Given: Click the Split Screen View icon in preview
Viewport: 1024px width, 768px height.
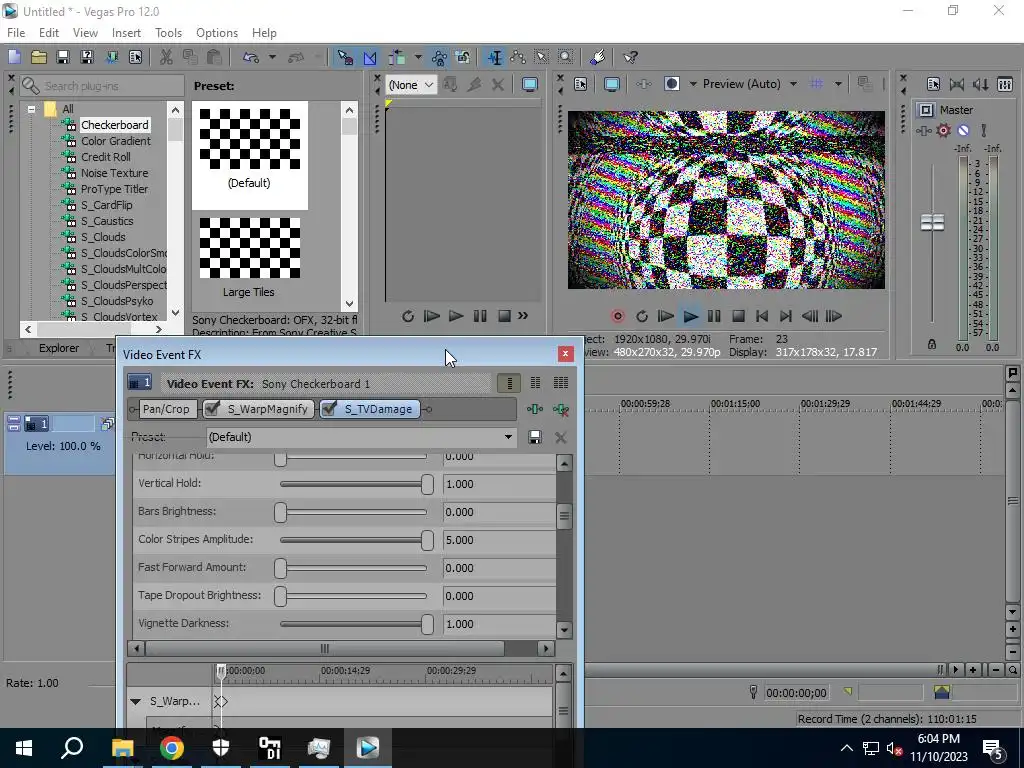Looking at the screenshot, I should point(671,84).
